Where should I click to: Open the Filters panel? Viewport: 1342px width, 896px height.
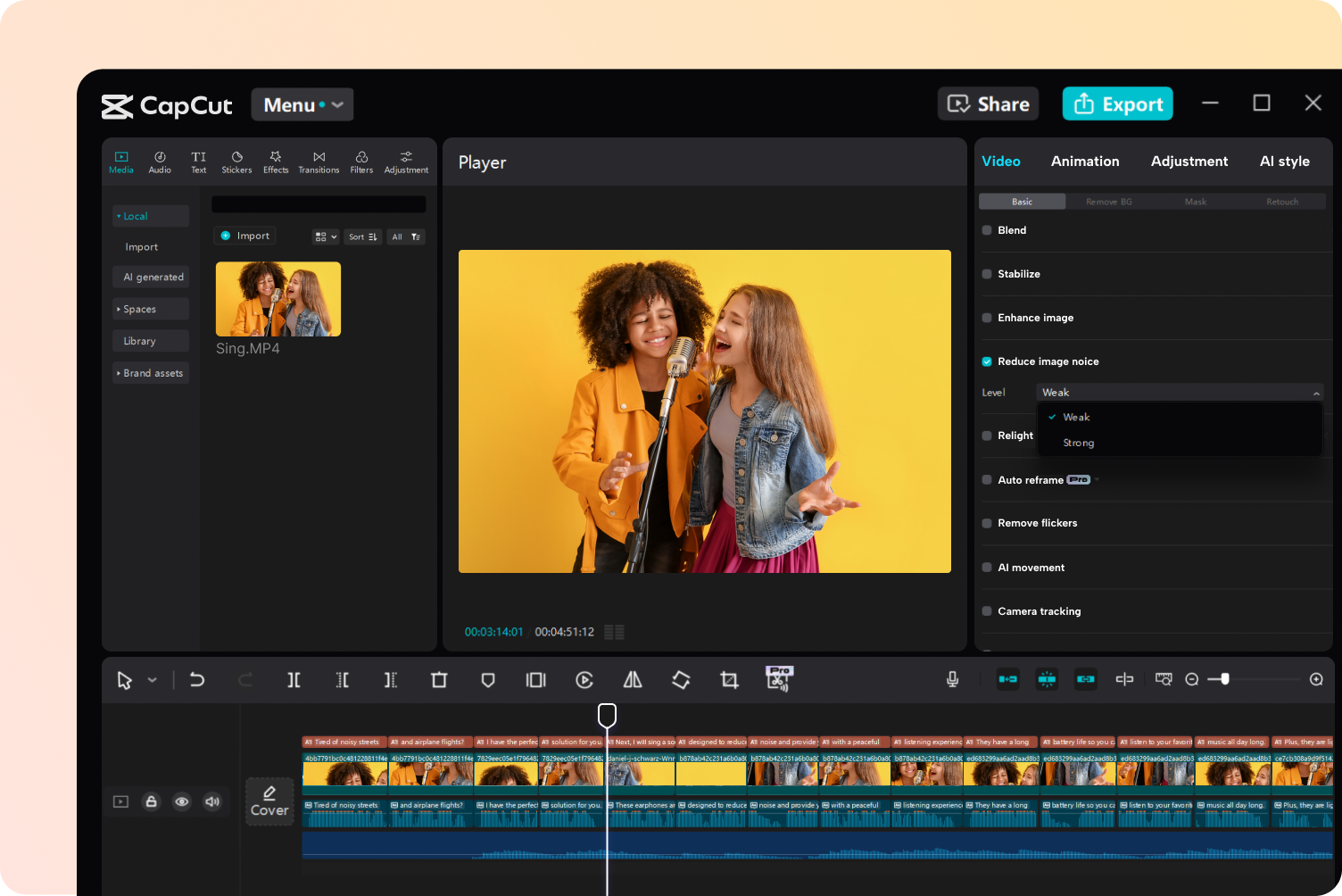pyautogui.click(x=361, y=162)
